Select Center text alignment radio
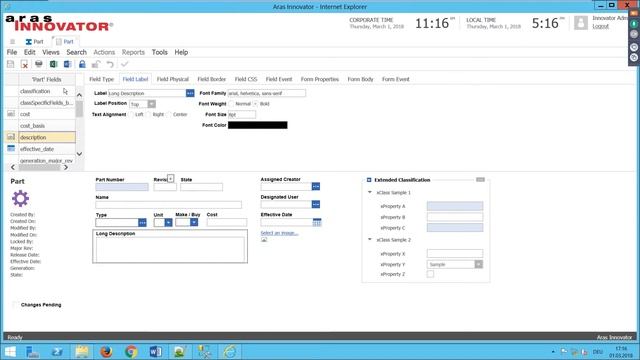The image size is (640, 360). tap(169, 114)
